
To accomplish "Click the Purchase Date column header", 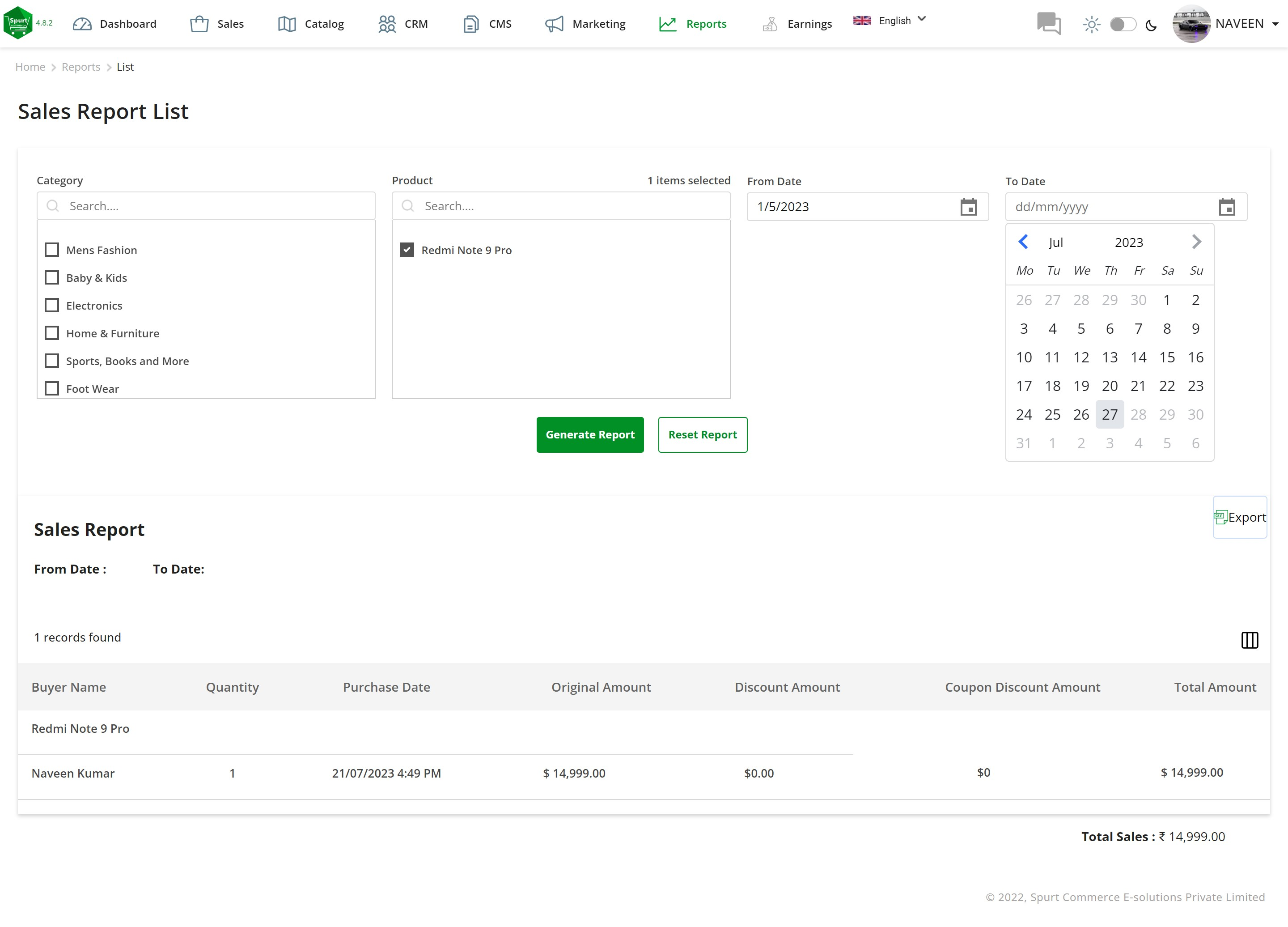I will click(x=386, y=687).
